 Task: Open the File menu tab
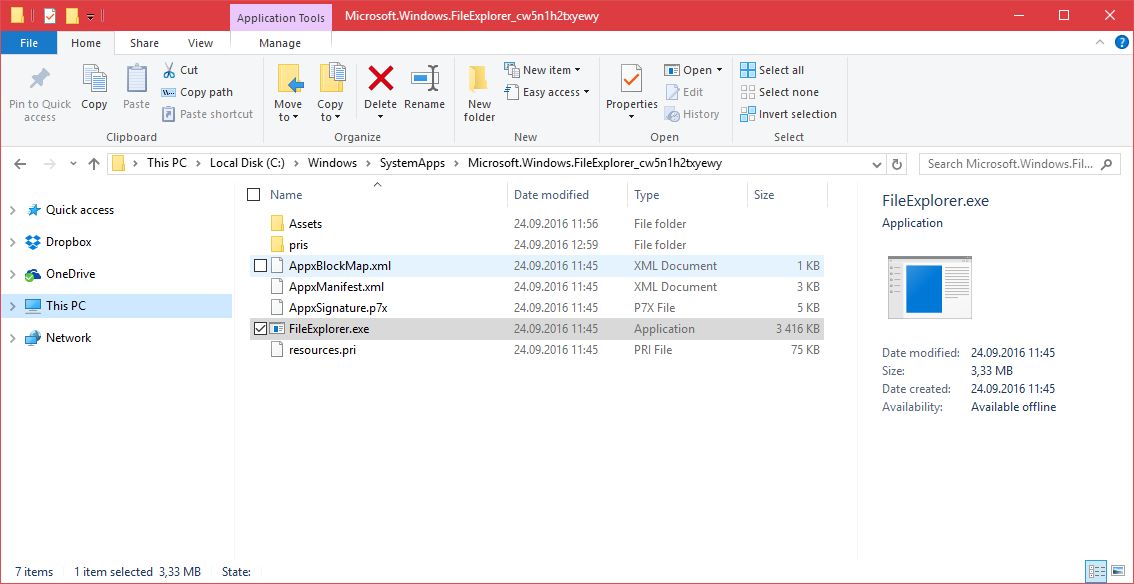tap(29, 43)
